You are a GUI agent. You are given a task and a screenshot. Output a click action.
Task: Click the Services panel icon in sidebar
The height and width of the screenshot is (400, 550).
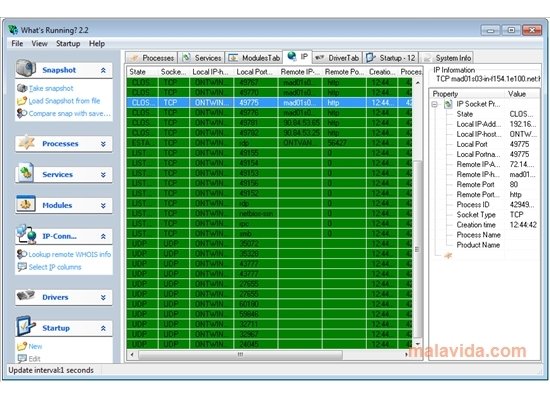click(x=26, y=173)
